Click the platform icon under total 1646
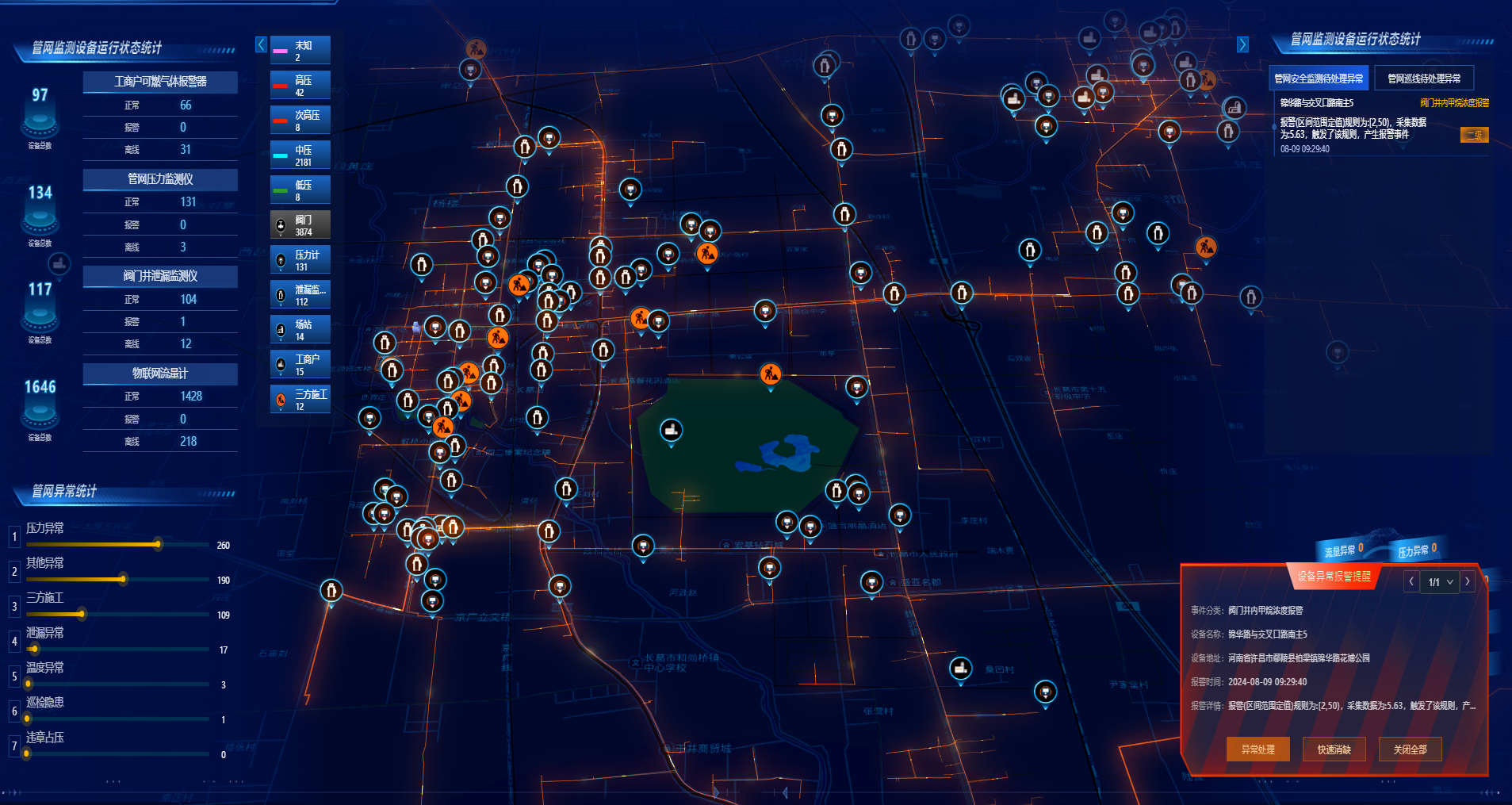 pyautogui.click(x=40, y=416)
